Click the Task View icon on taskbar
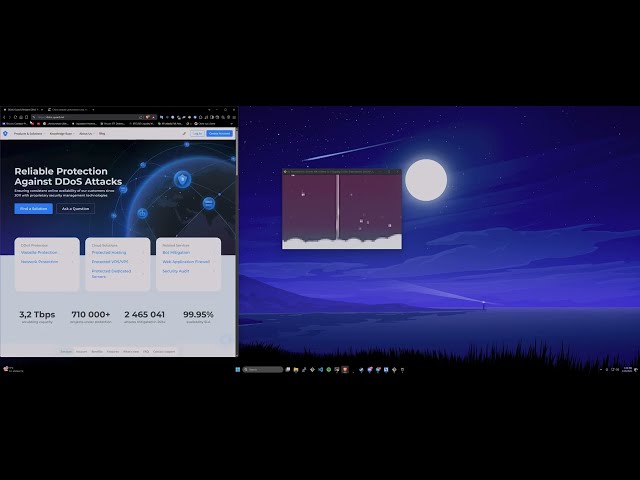This screenshot has width=640, height=480. tap(288, 370)
